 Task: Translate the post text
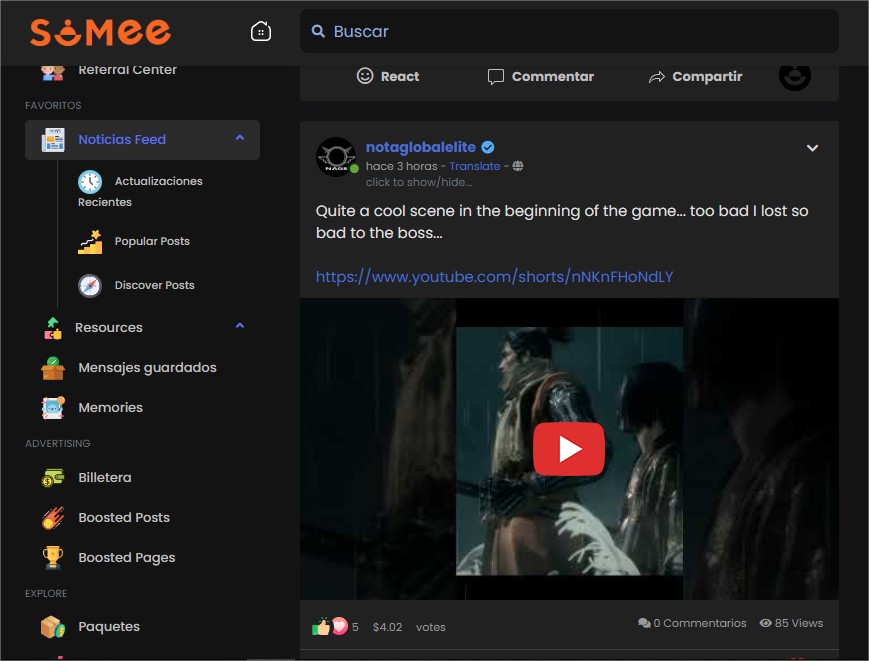point(474,166)
